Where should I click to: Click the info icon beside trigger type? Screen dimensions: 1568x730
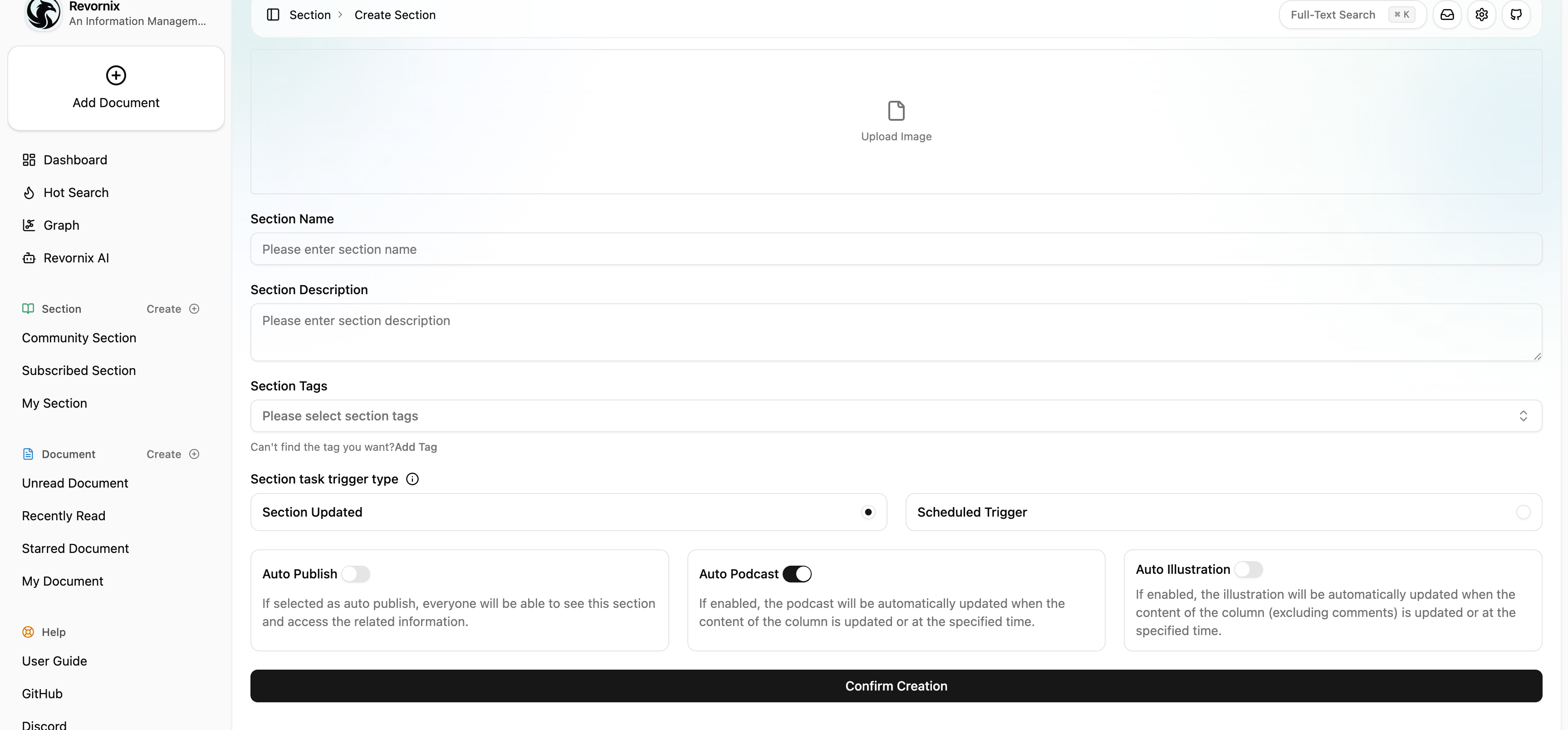point(412,479)
